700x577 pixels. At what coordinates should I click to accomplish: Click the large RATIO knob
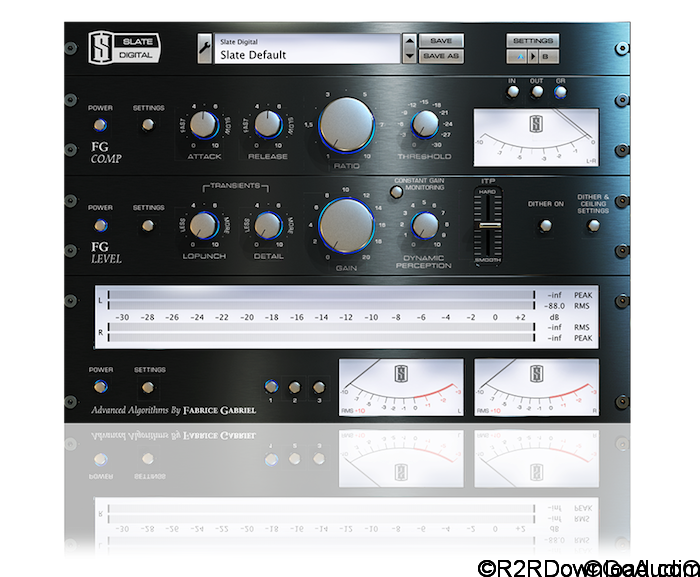(x=346, y=125)
